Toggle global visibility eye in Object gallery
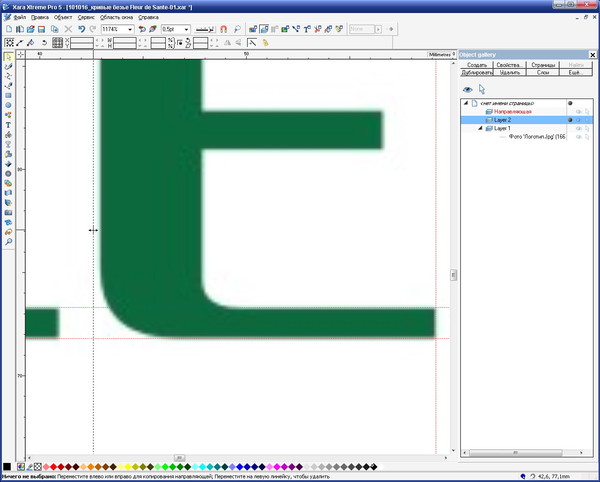 click(467, 90)
